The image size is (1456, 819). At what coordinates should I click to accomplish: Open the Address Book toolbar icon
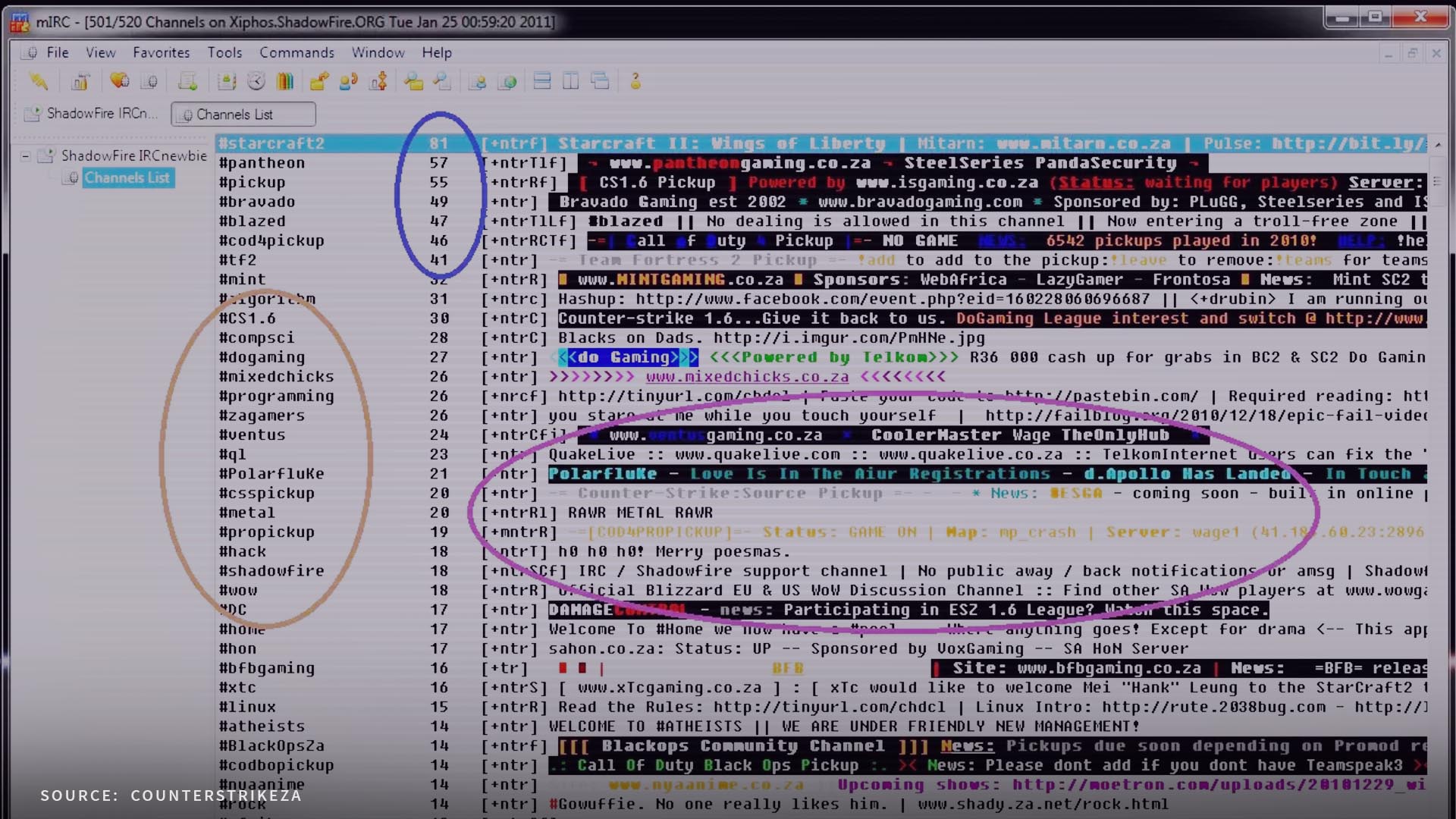226,81
